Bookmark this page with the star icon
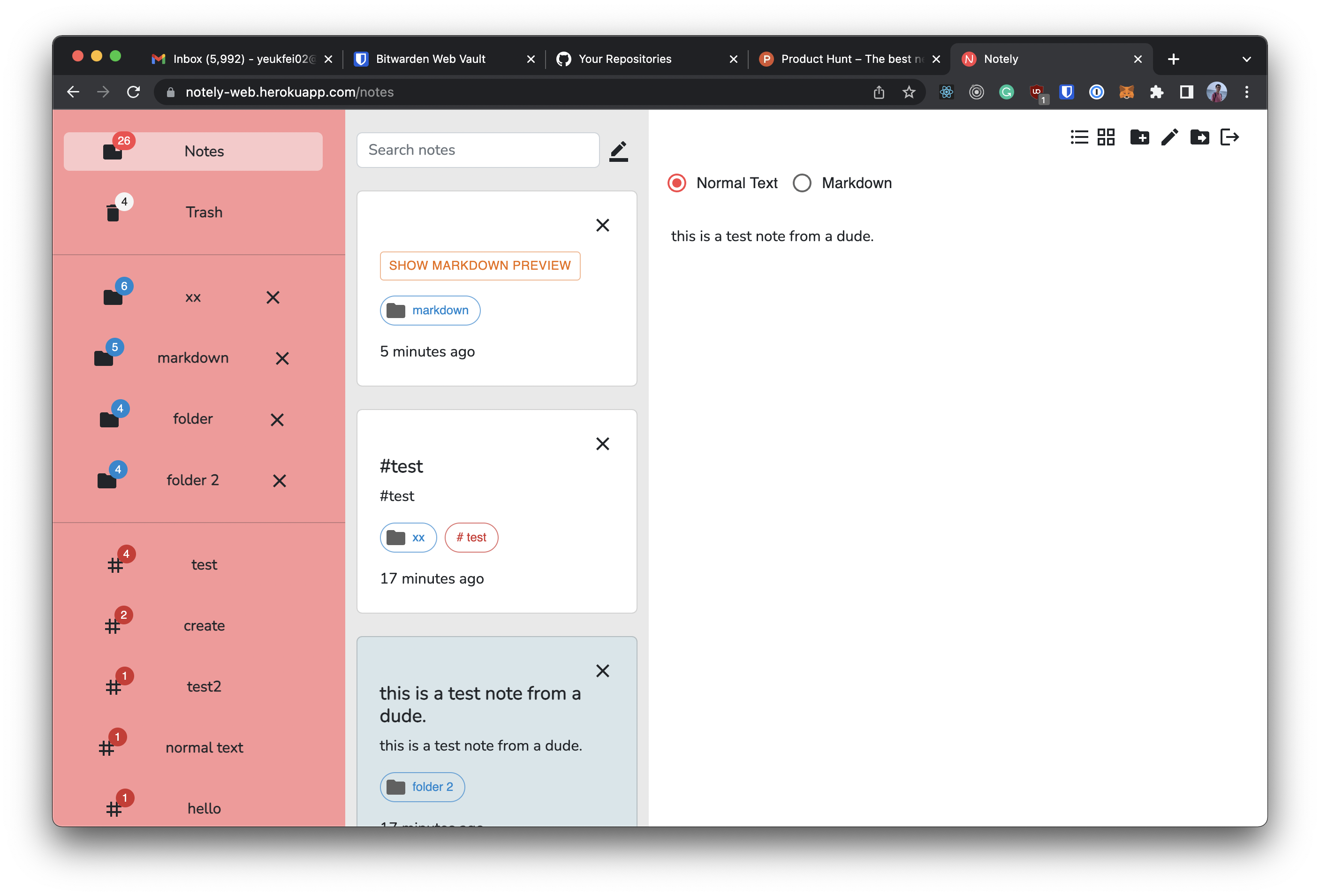Viewport: 1320px width, 896px height. tap(909, 92)
